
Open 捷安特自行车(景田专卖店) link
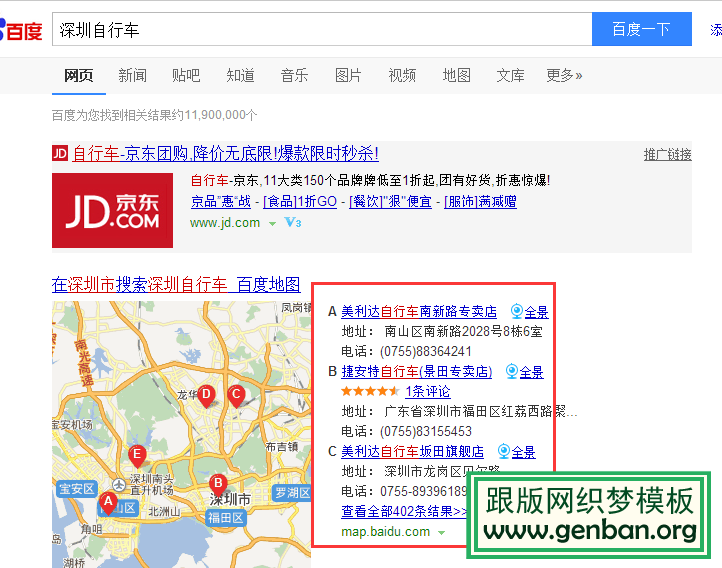click(x=417, y=371)
